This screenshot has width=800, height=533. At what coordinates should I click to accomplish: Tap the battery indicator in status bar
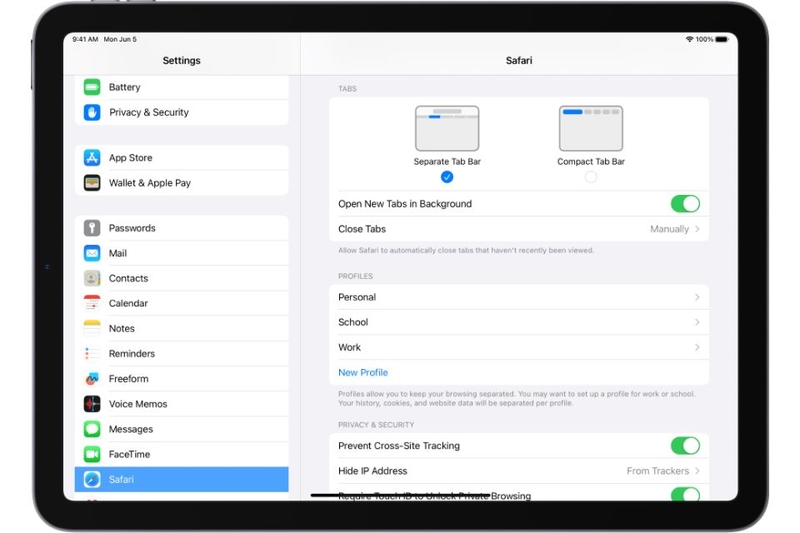point(721,39)
